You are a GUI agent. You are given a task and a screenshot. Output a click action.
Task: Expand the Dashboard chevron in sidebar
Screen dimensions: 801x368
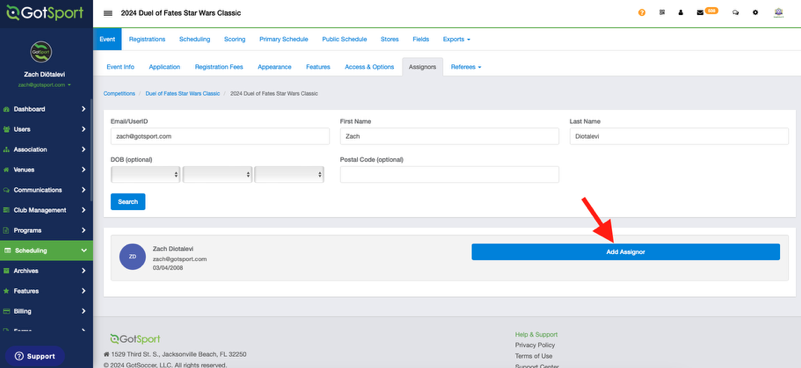point(84,109)
